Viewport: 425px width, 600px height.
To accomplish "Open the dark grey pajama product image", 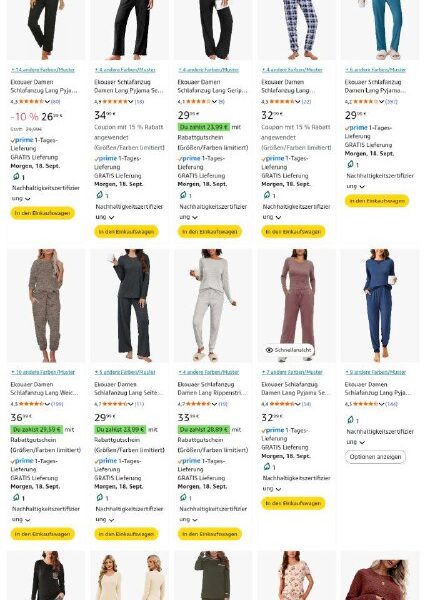I will [130, 305].
